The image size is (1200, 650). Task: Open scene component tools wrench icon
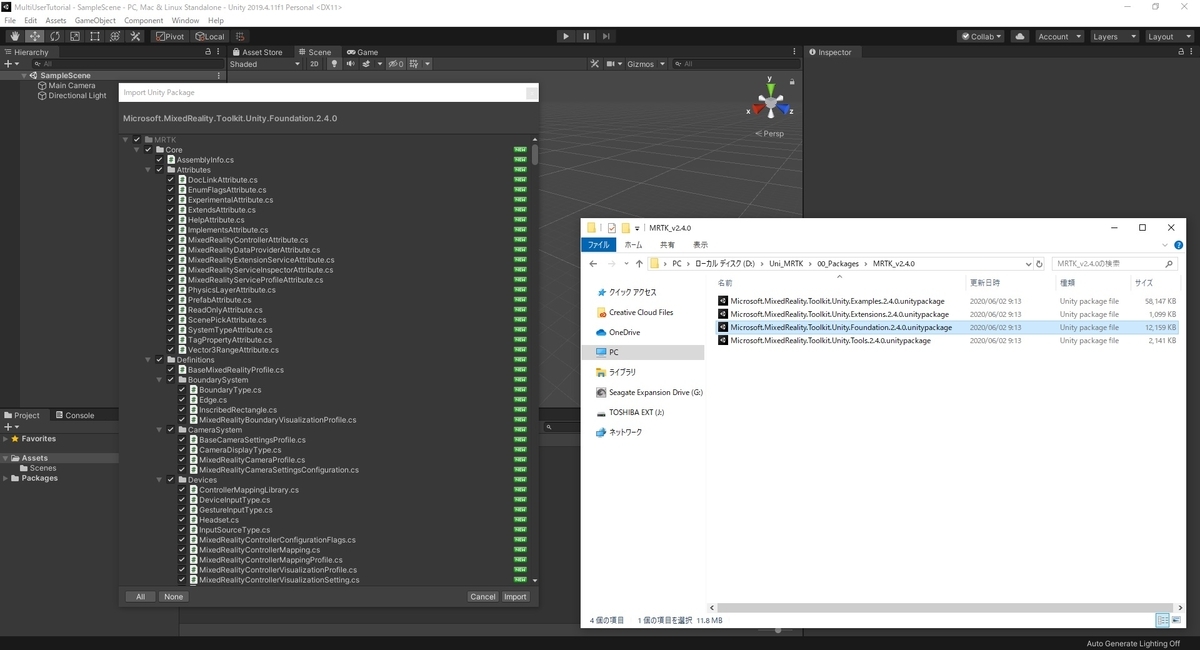coord(595,64)
